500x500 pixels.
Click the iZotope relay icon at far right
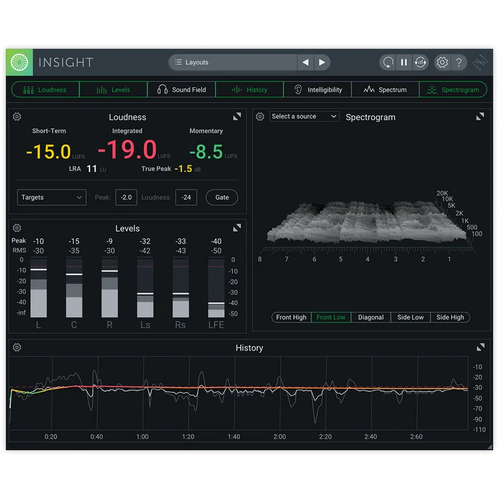click(480, 62)
